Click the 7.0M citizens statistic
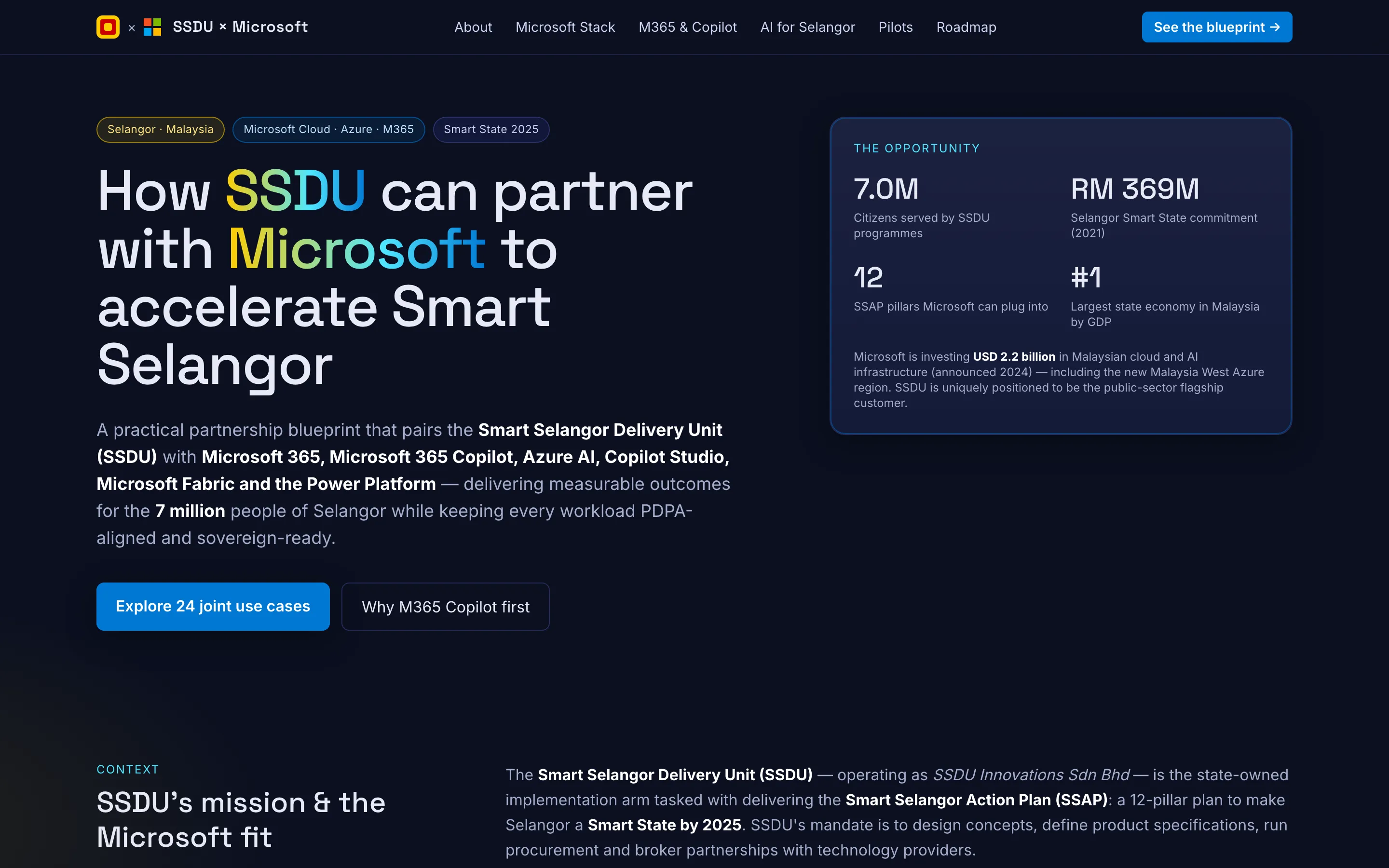The height and width of the screenshot is (868, 1389). coord(886,189)
